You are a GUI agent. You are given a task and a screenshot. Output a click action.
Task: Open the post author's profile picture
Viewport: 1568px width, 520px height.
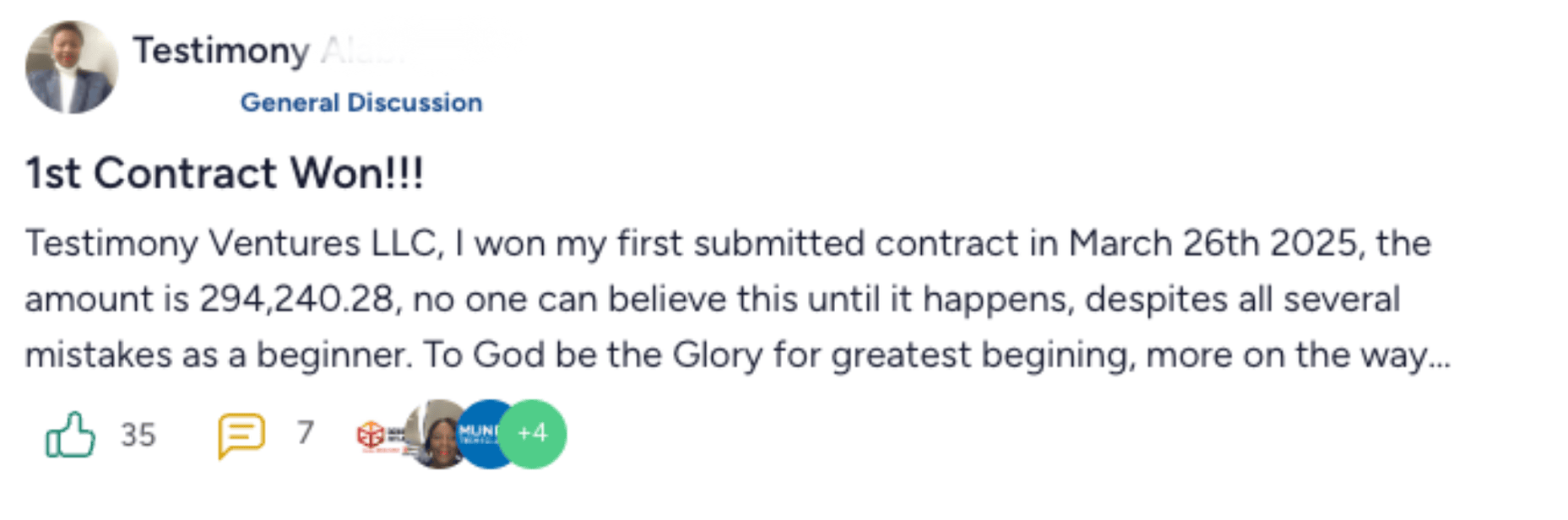click(72, 68)
